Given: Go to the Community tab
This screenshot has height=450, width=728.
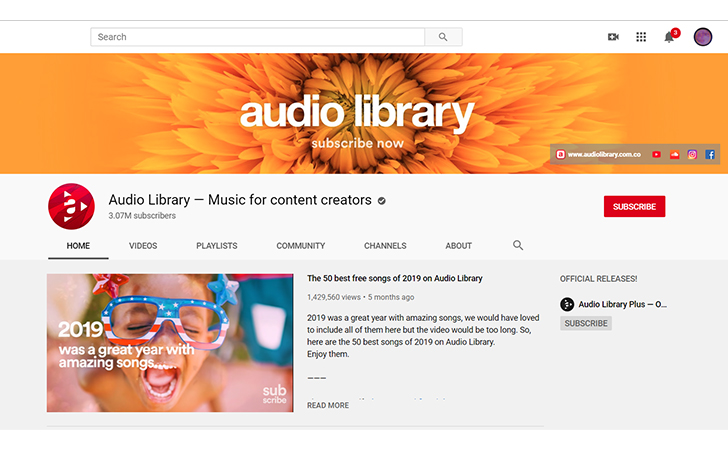Looking at the screenshot, I should tap(301, 246).
